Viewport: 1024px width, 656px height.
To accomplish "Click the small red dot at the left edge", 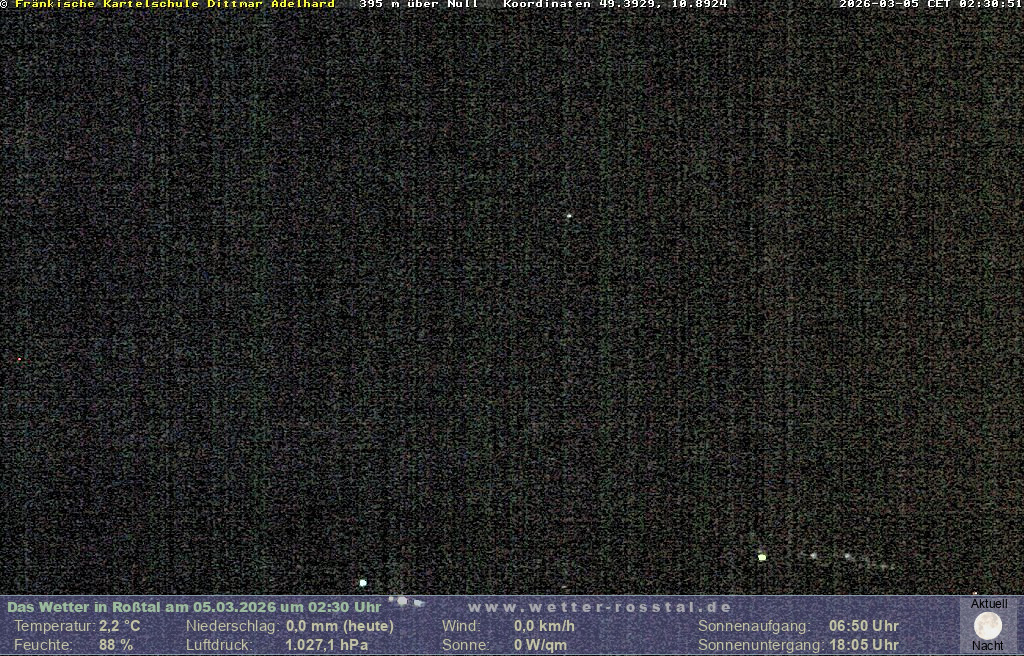I will coord(19,359).
